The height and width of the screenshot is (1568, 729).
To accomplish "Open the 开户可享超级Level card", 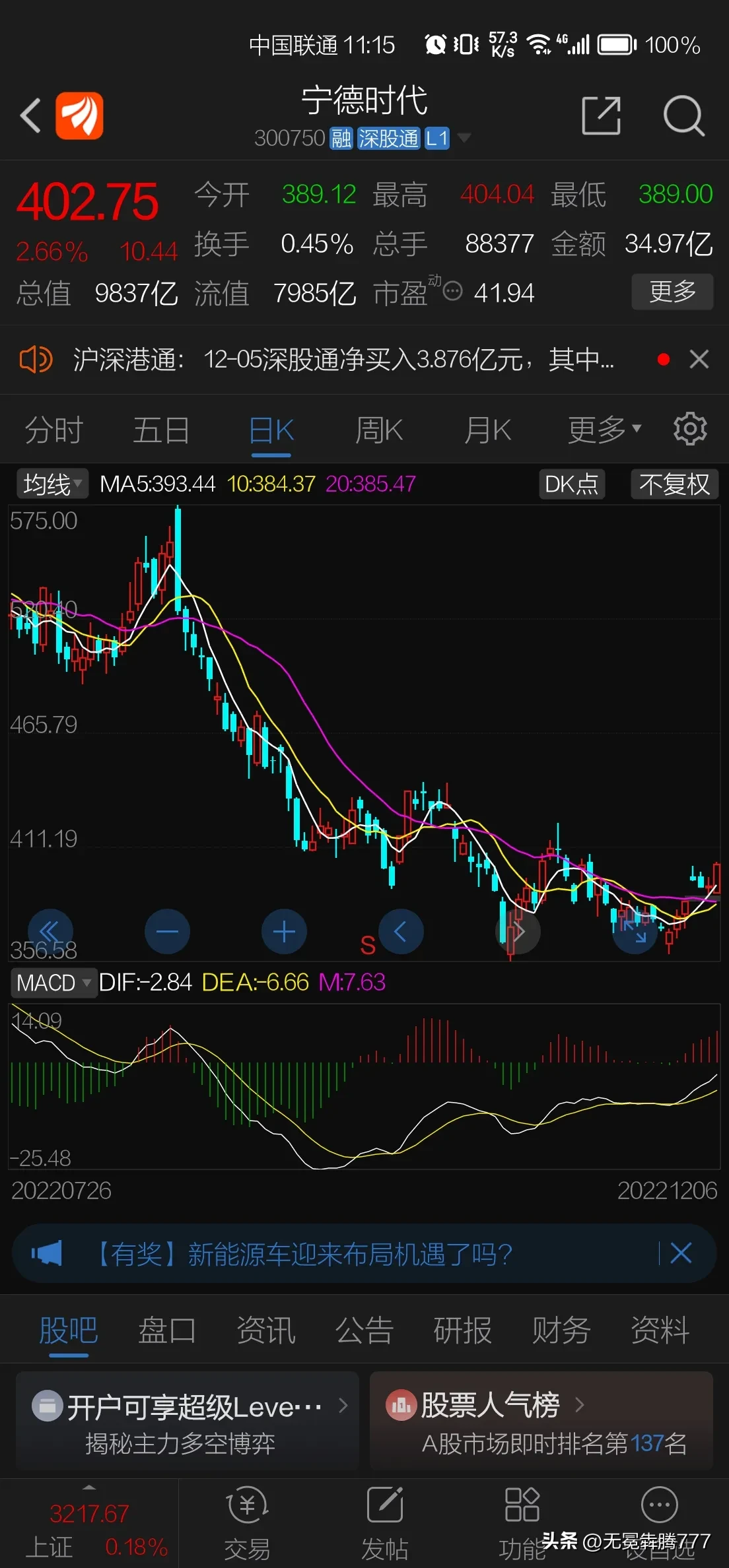I will pyautogui.click(x=188, y=1421).
